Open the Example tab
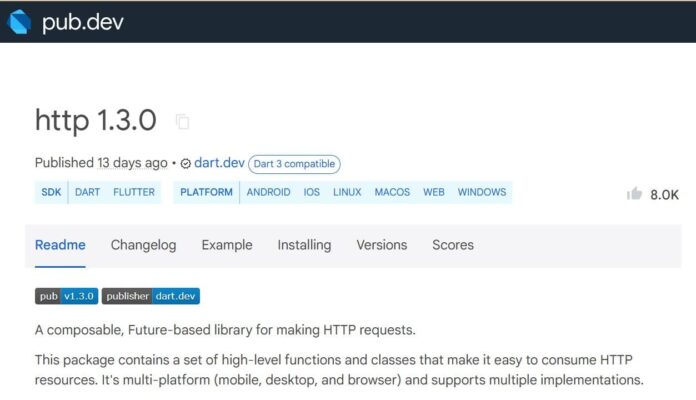 (227, 245)
